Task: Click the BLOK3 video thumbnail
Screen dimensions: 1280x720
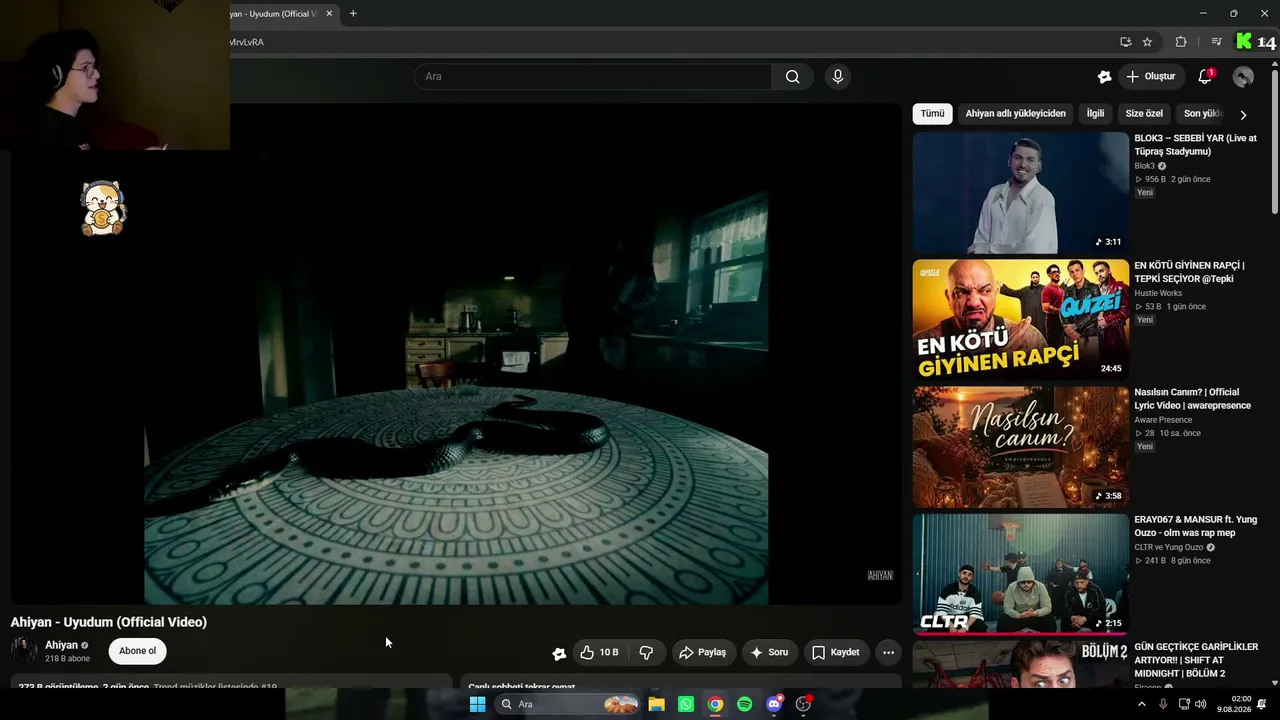Action: click(1020, 193)
